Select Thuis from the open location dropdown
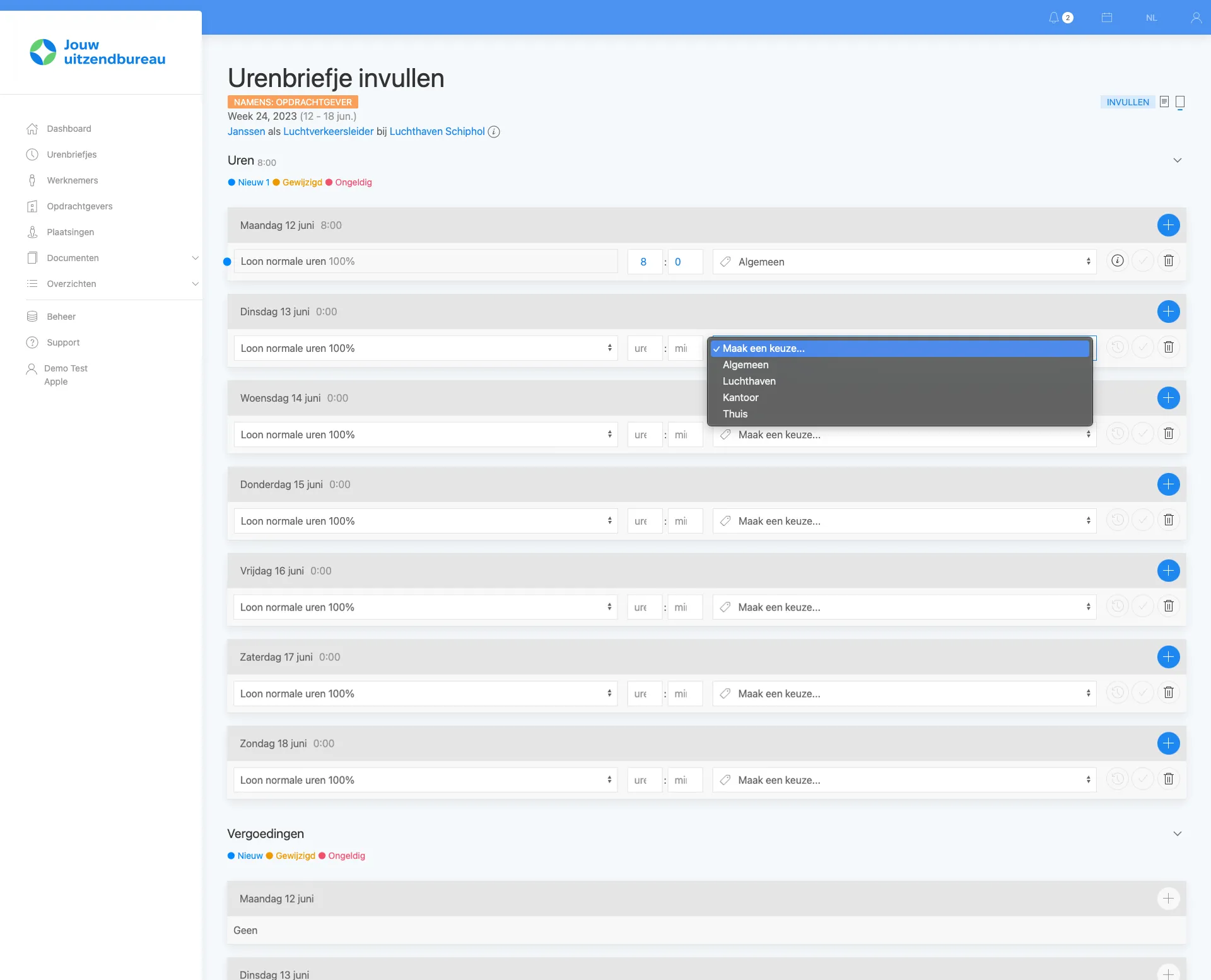 pos(735,414)
